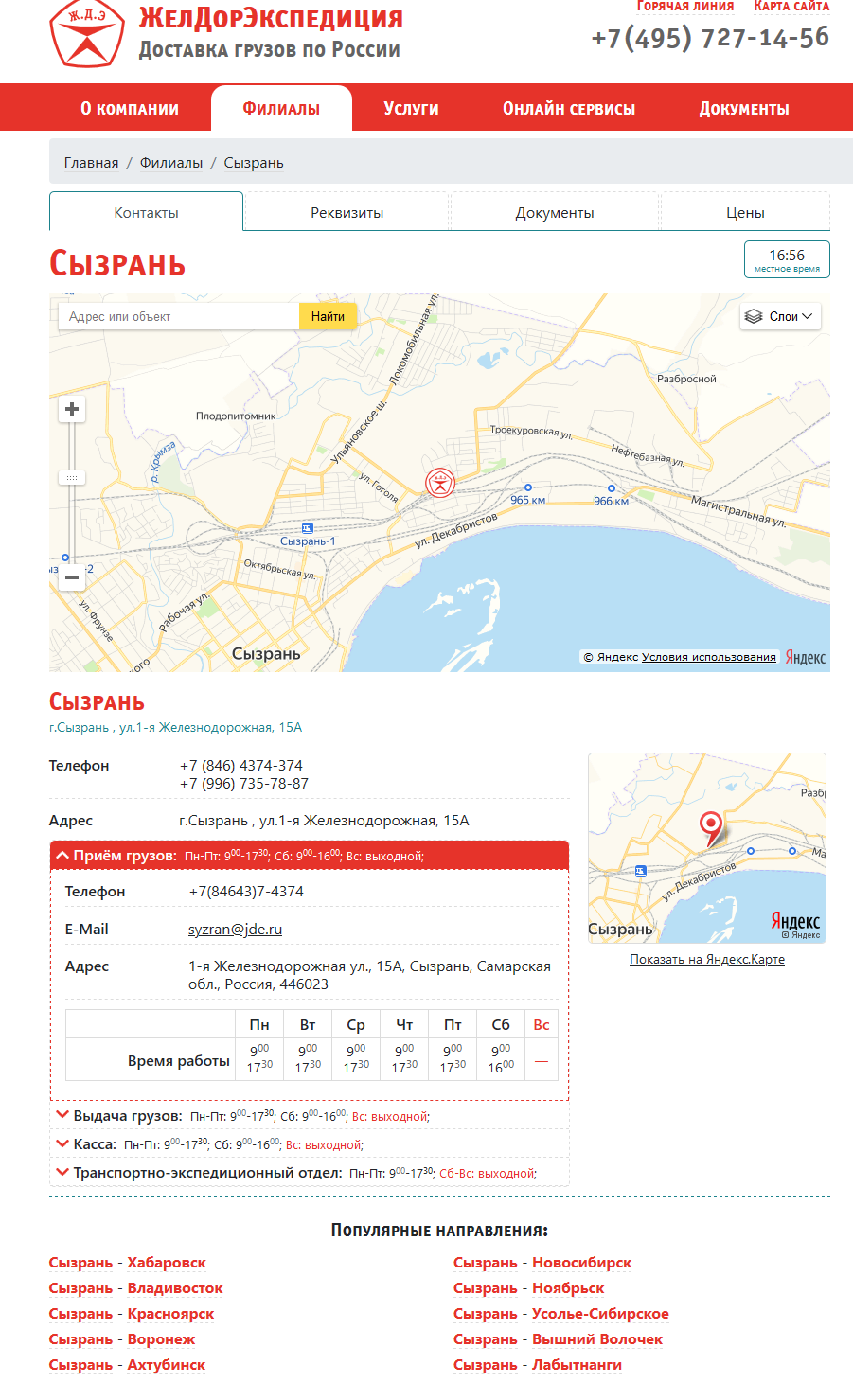Click the map zoom slider handle
Viewport: 853px width, 1400px height.
click(x=72, y=477)
